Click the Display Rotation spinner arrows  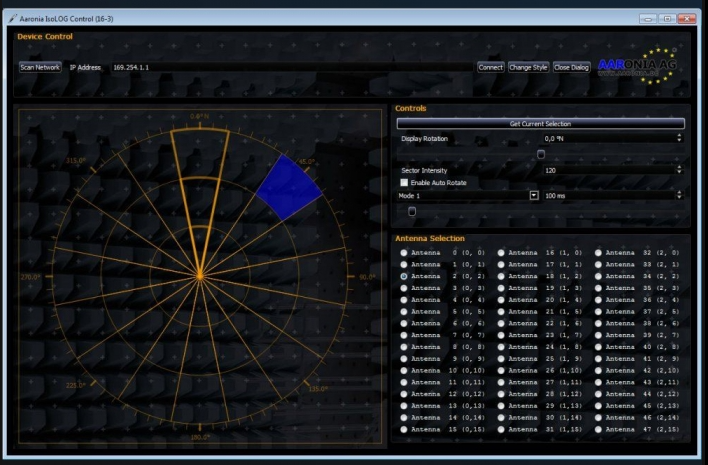679,138
